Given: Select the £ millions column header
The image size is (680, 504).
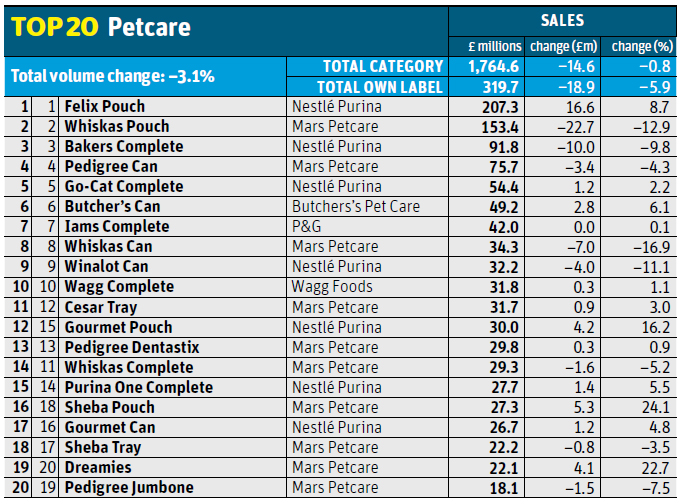Looking at the screenshot, I should pyautogui.click(x=496, y=45).
